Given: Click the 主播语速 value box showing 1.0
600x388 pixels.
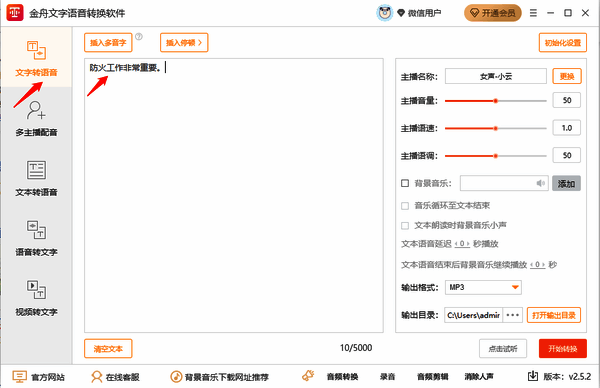Looking at the screenshot, I should click(x=567, y=128).
